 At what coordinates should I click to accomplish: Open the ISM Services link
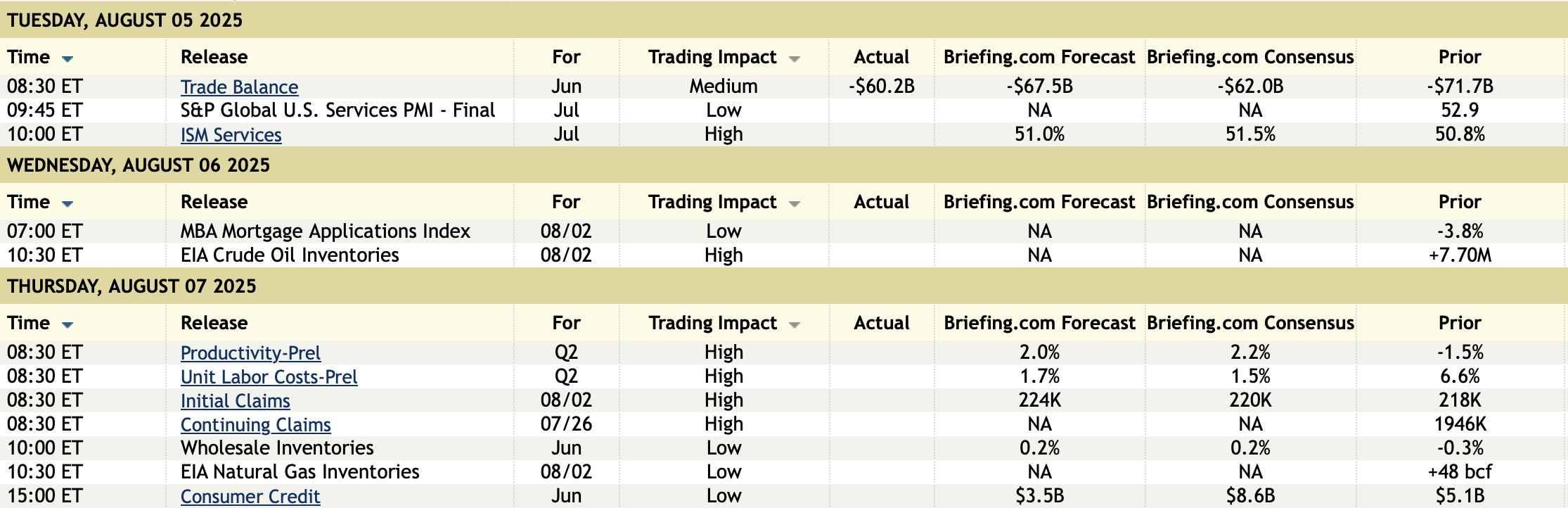coord(231,135)
